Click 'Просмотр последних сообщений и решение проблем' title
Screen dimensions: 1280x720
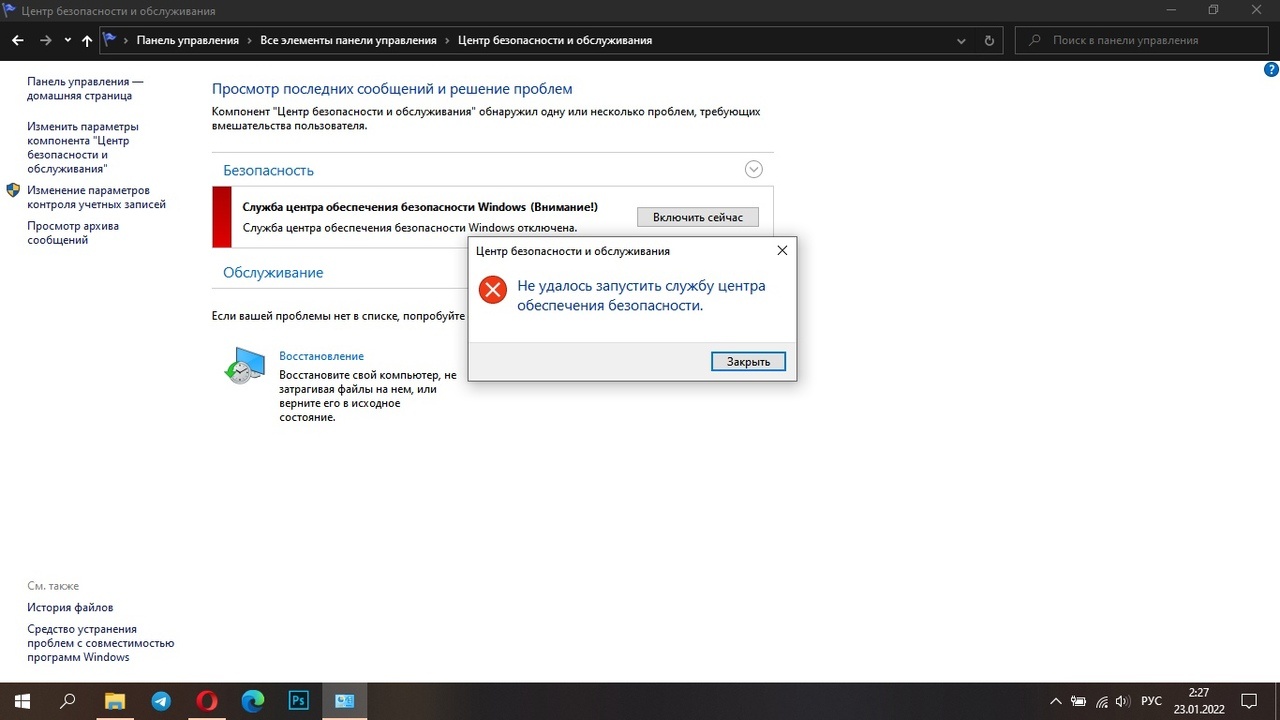point(392,89)
